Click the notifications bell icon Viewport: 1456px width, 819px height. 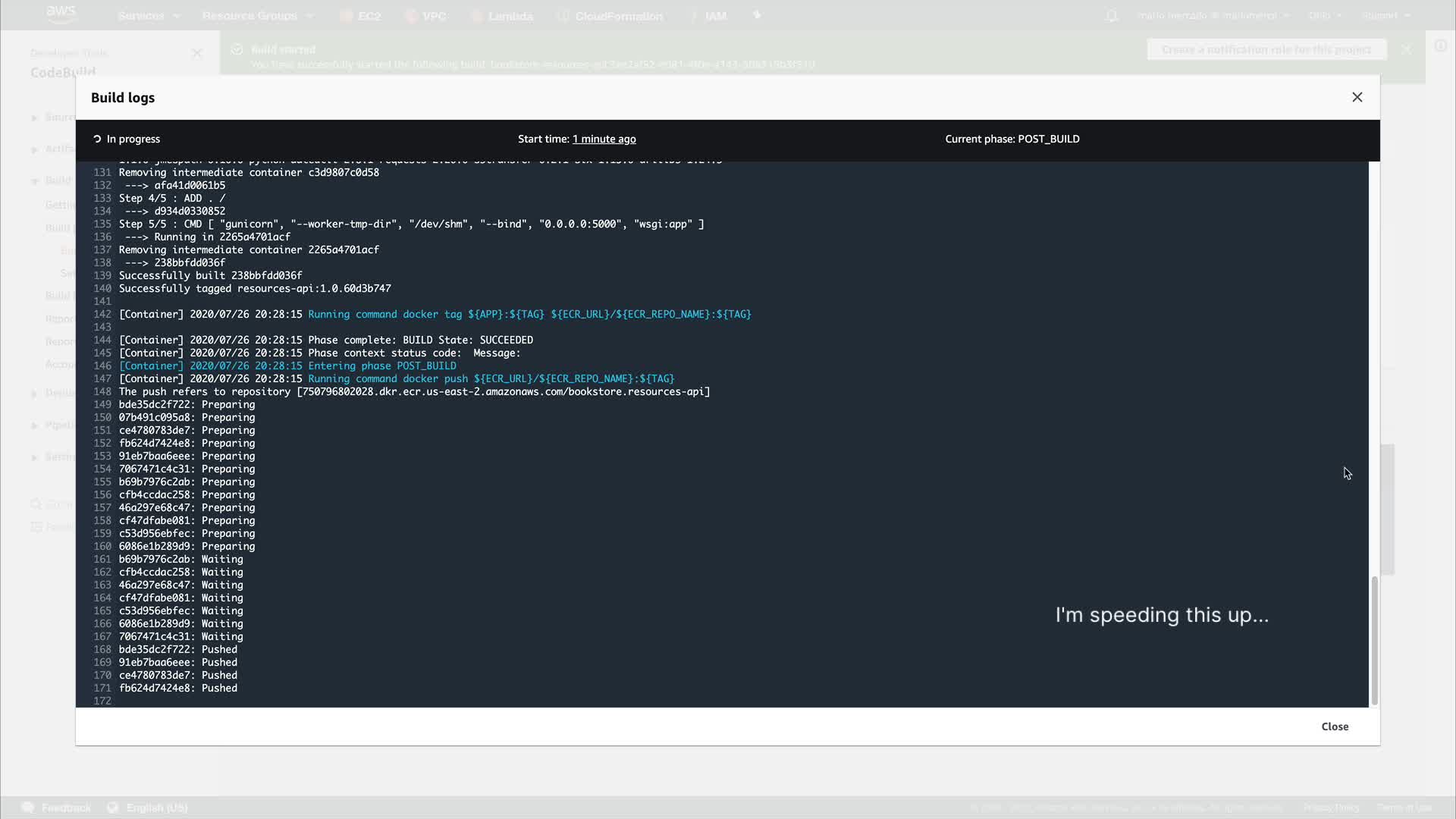(x=1111, y=16)
